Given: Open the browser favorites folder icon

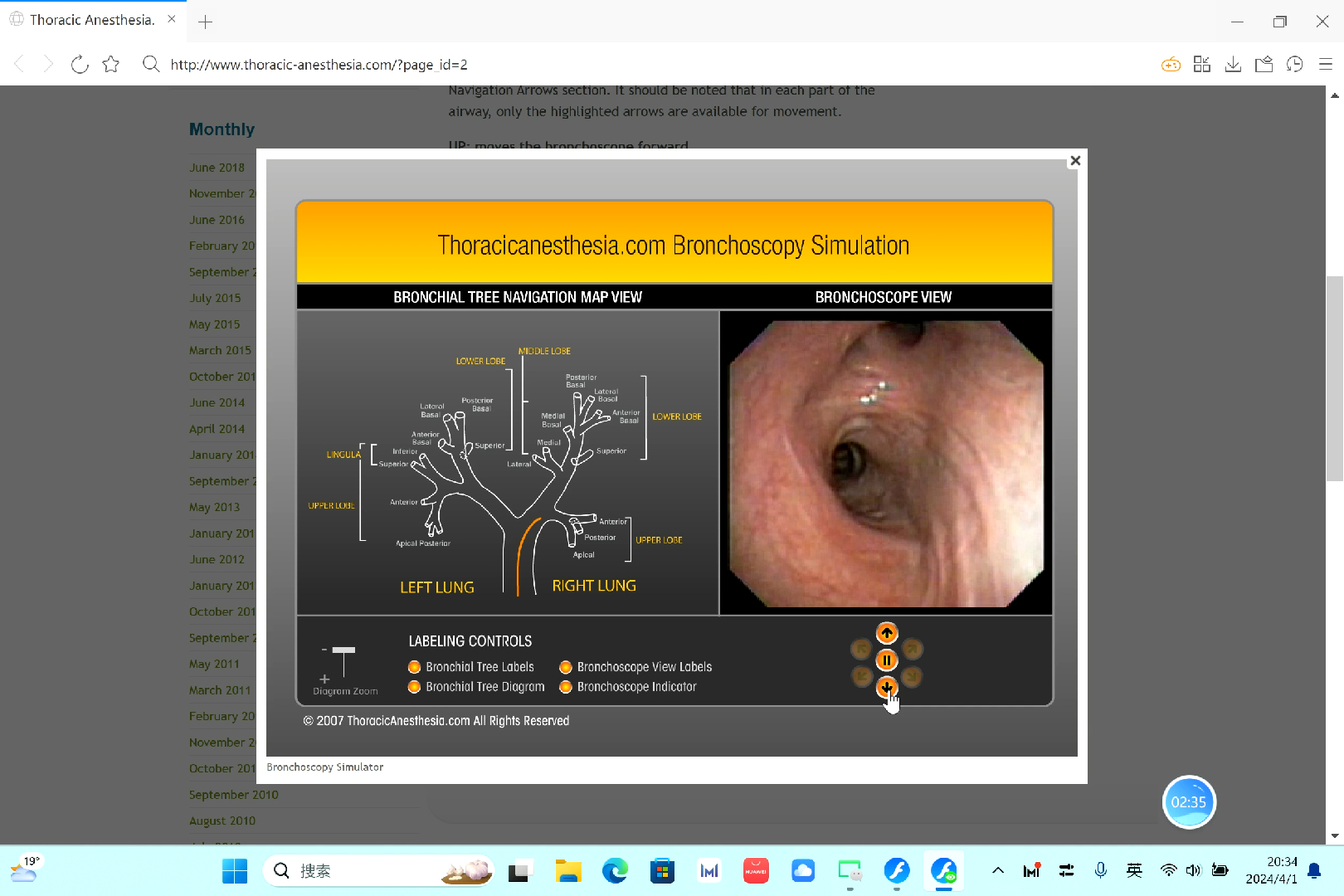Looking at the screenshot, I should 1264,64.
